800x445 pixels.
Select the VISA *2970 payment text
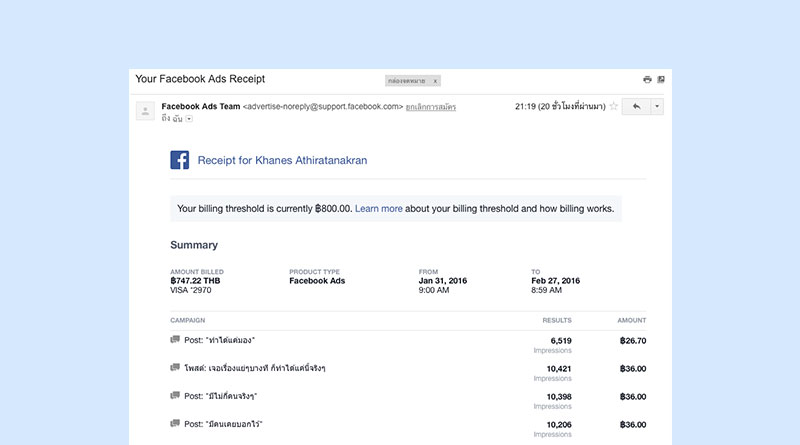(x=191, y=290)
